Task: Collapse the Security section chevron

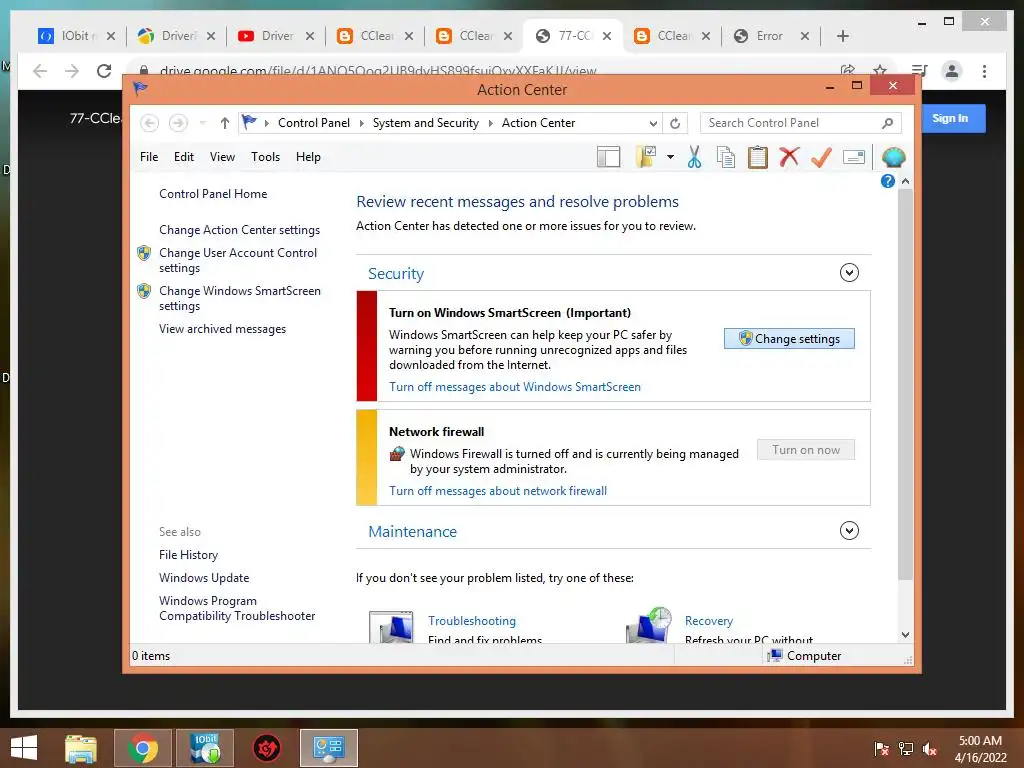Action: pyautogui.click(x=849, y=272)
